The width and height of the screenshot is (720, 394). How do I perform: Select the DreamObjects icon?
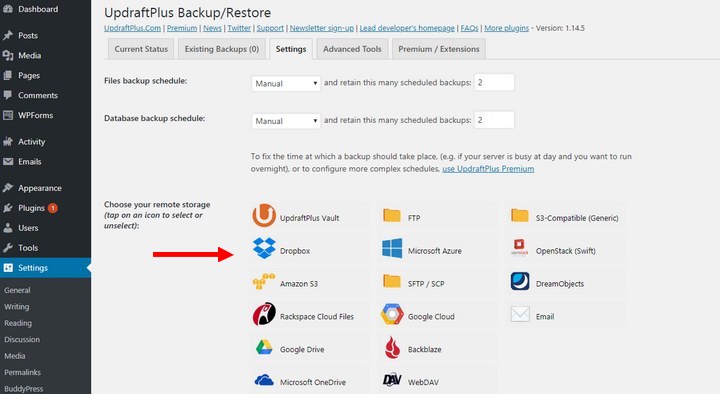click(520, 281)
